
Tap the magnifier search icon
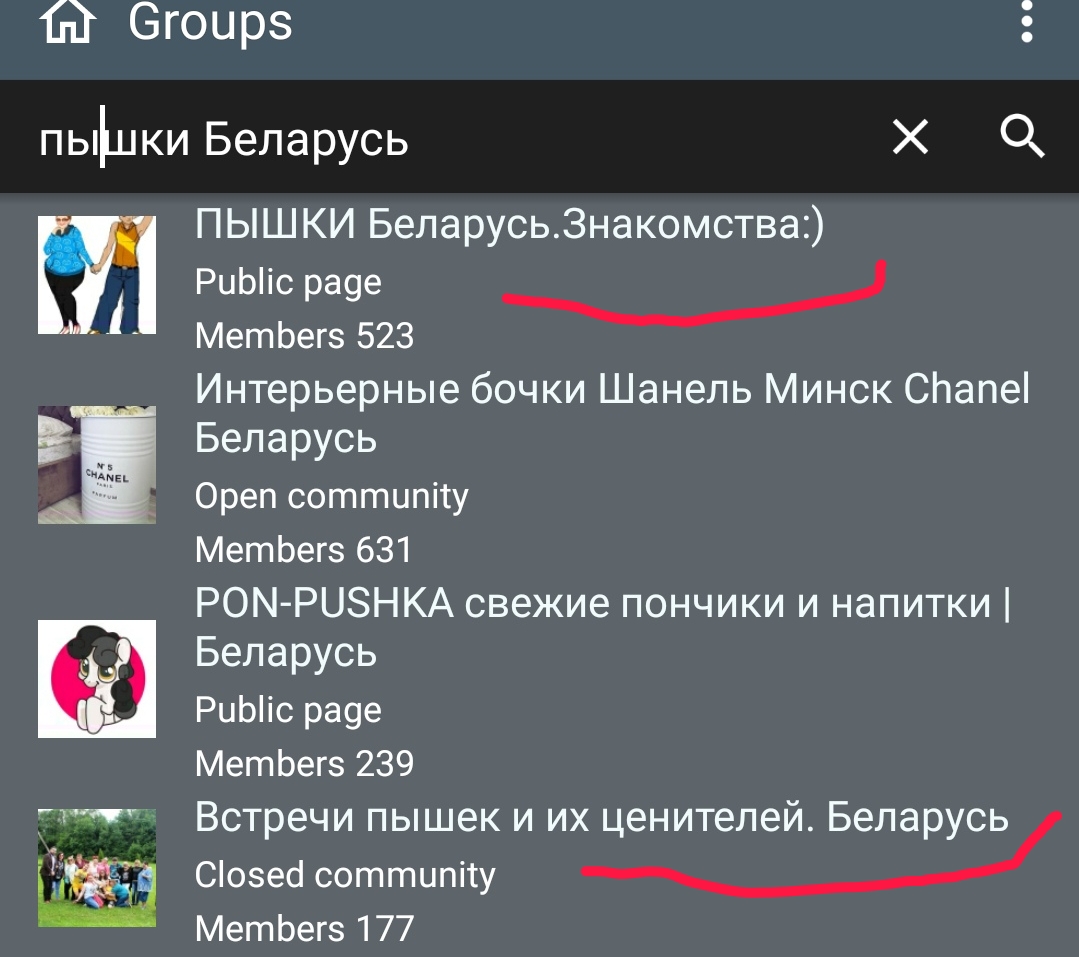pyautogui.click(x=1022, y=136)
